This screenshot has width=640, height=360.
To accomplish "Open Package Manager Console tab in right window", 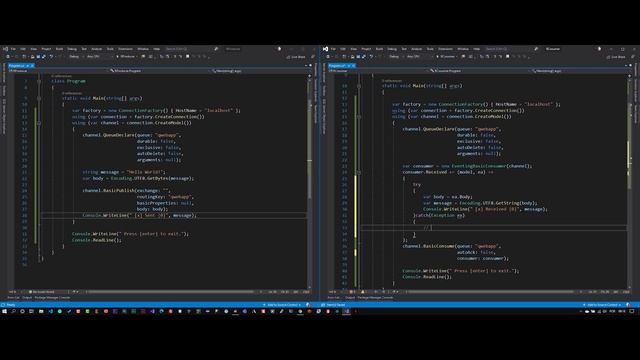I will [x=375, y=298].
